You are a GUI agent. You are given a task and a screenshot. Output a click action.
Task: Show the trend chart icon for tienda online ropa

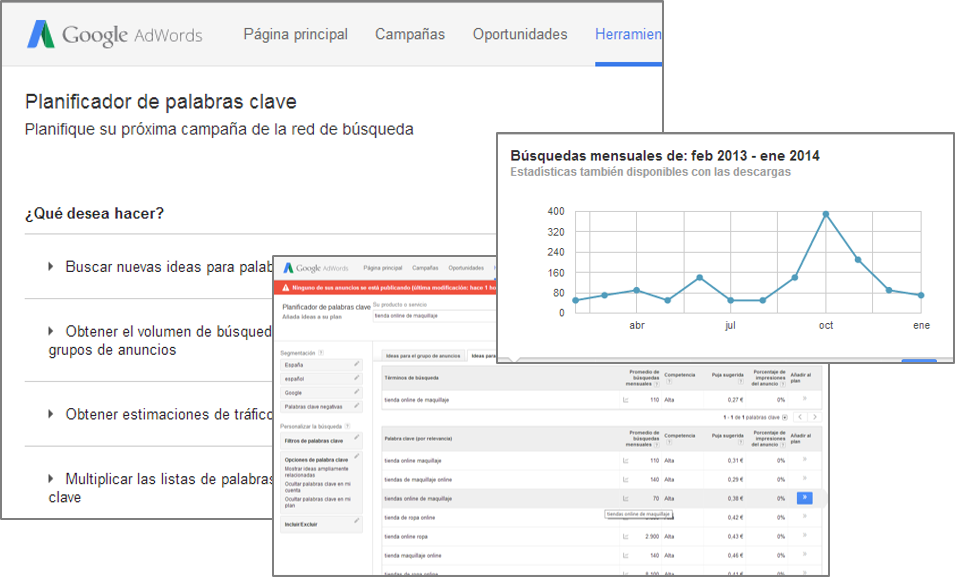(626, 537)
